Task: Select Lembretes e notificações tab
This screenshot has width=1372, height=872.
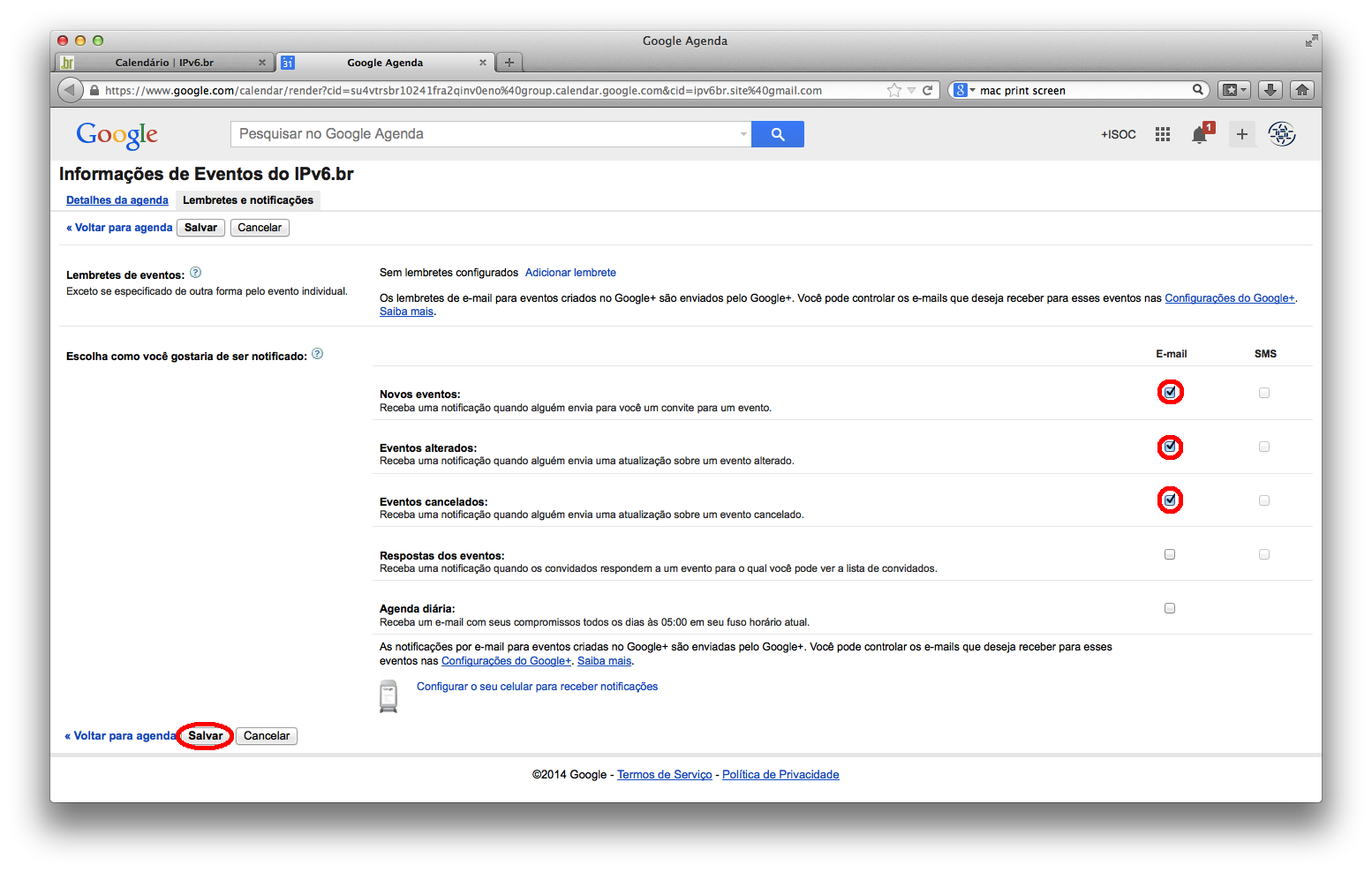Action: click(248, 200)
